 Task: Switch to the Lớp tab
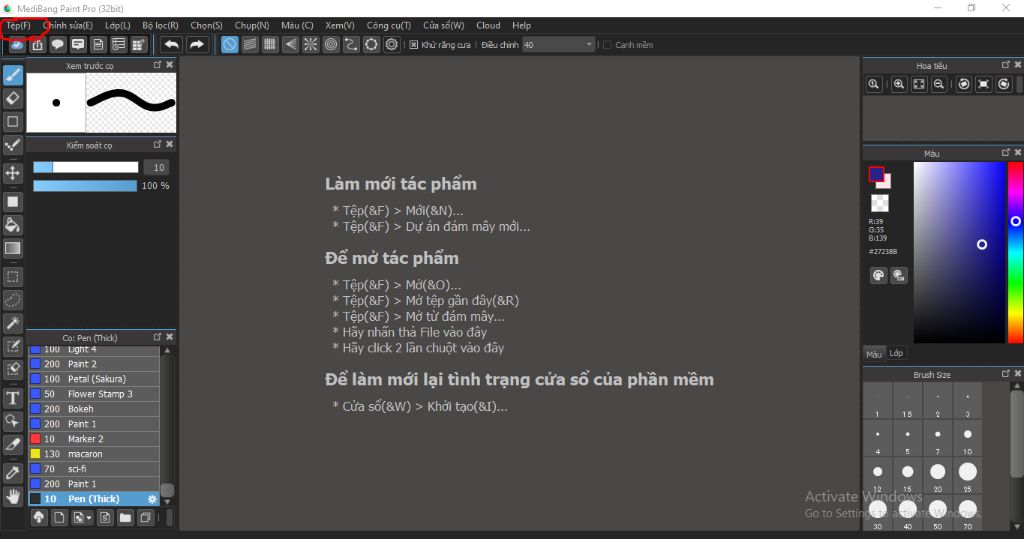click(x=896, y=353)
